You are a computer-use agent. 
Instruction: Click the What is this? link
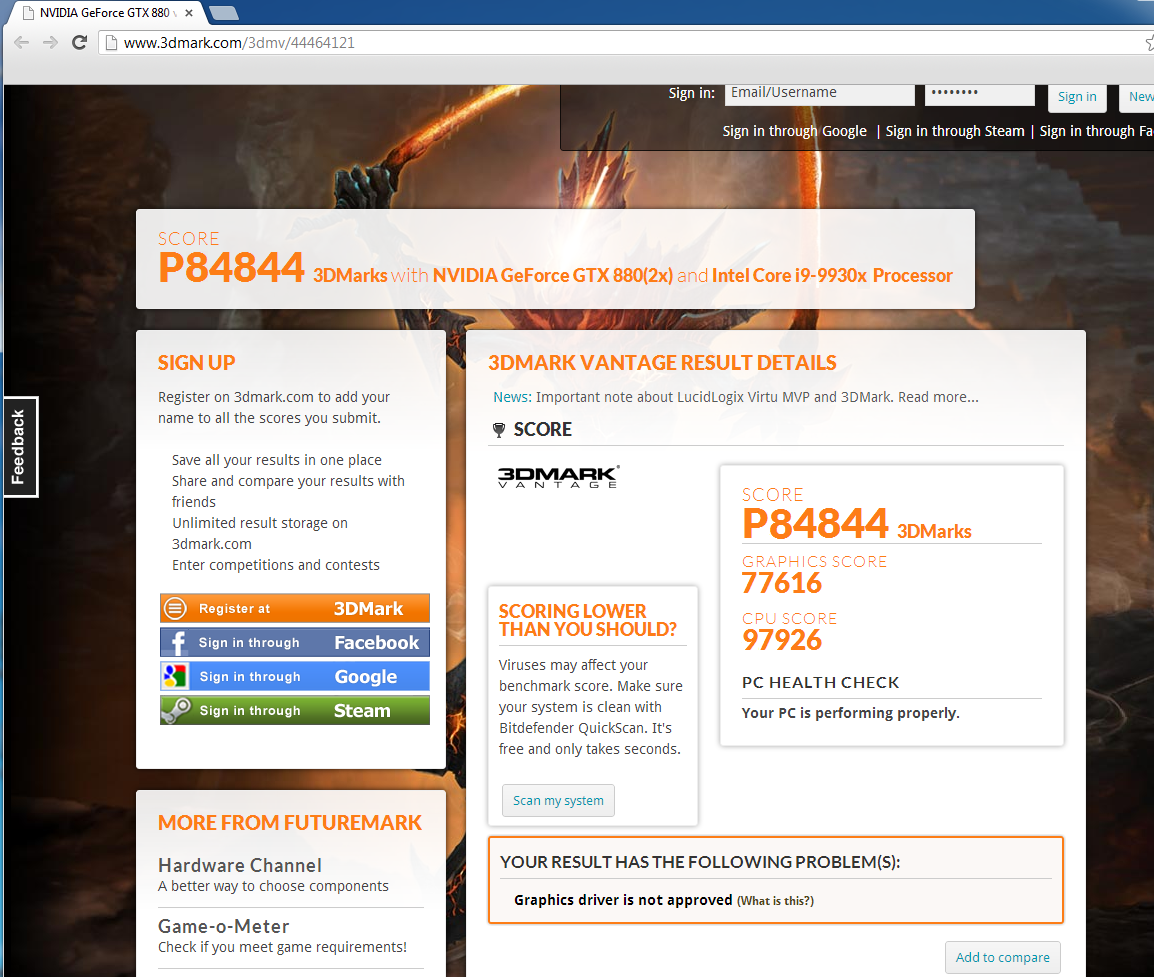[775, 901]
